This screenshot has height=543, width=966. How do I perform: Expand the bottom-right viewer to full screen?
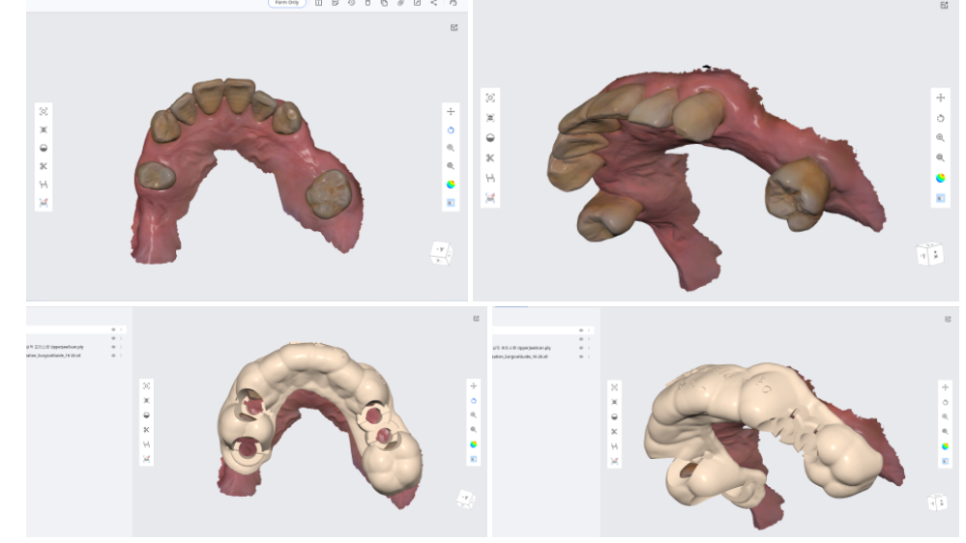click(x=948, y=319)
